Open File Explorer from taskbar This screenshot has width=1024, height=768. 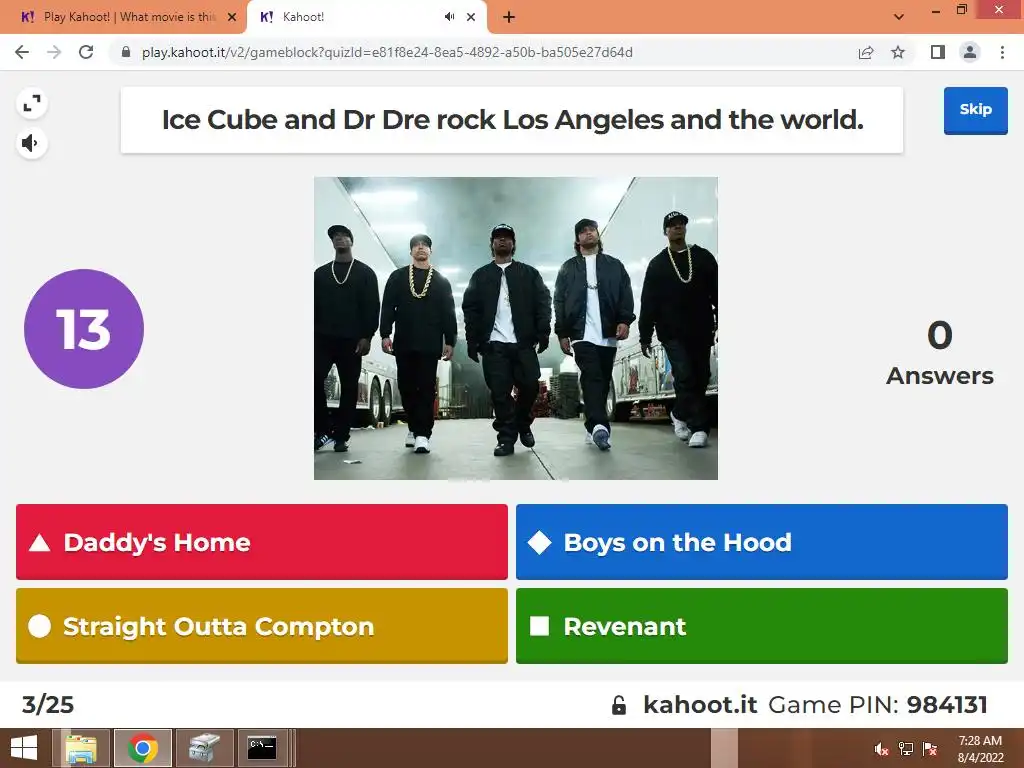tap(82, 748)
